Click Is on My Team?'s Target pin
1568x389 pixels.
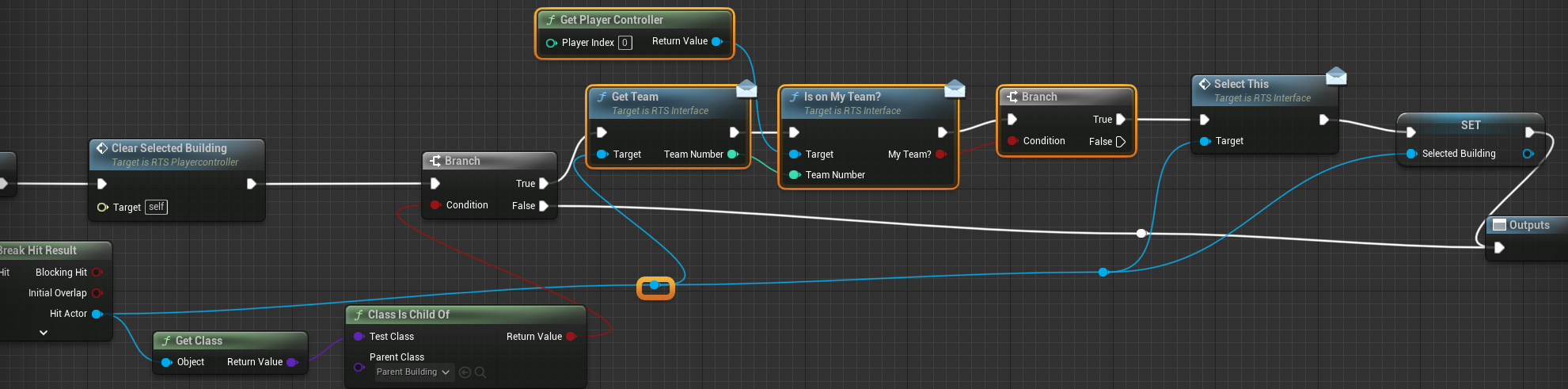[x=795, y=154]
